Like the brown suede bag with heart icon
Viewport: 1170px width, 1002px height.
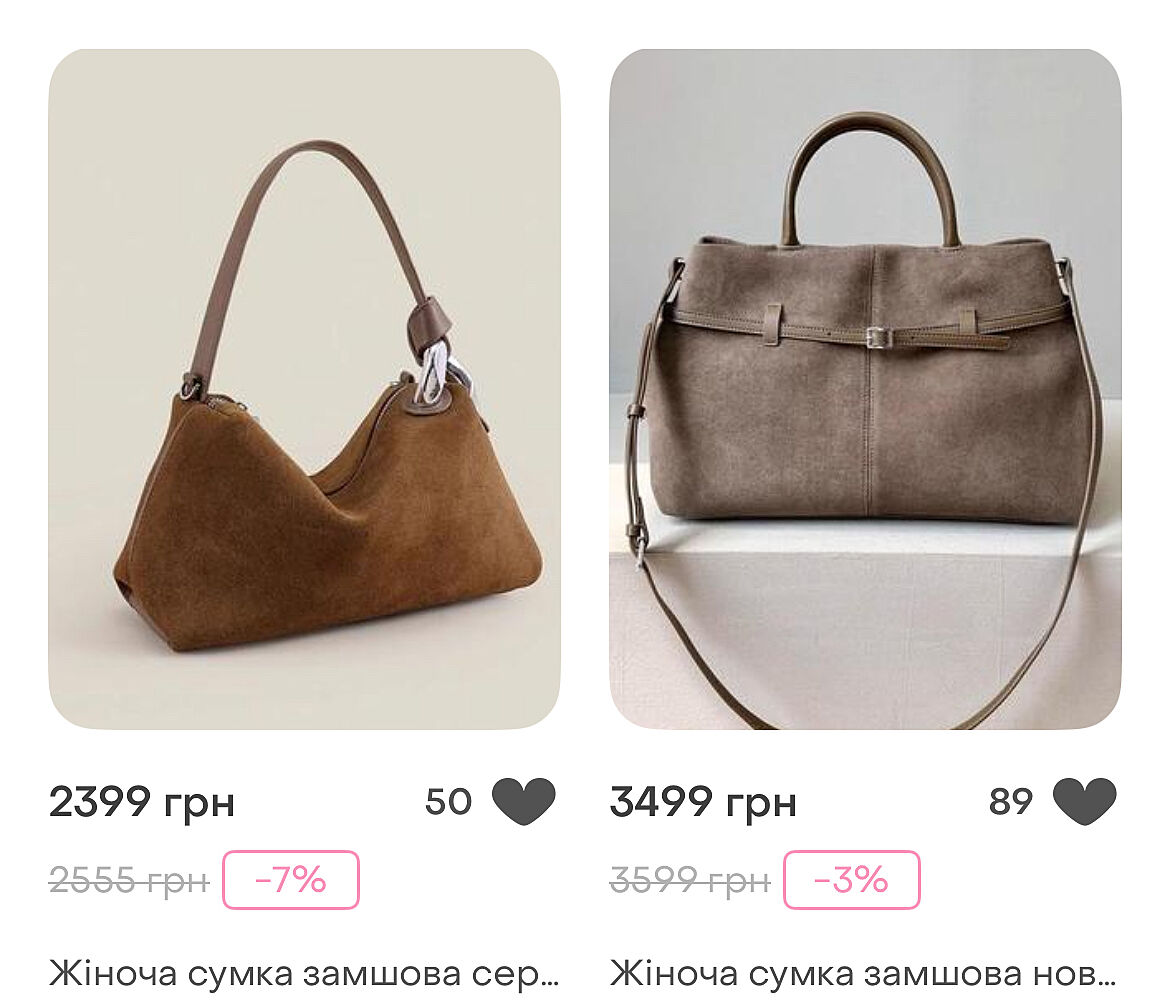coord(524,802)
